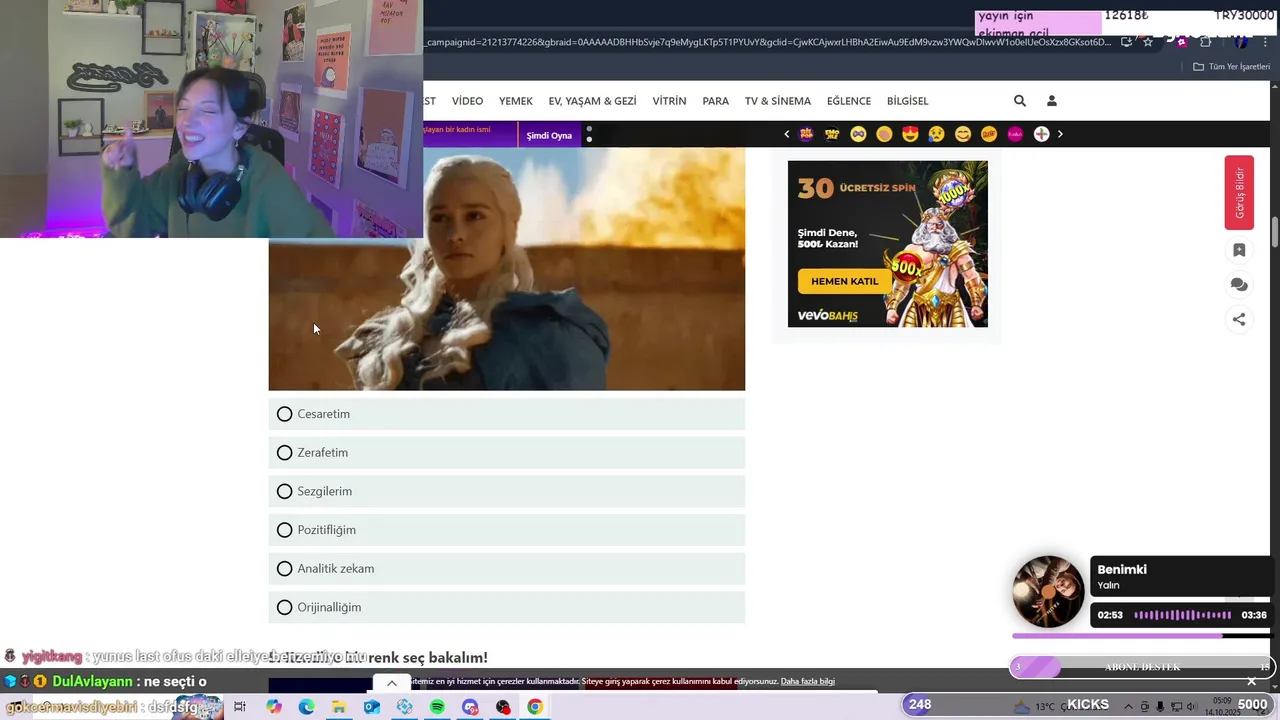Show previous emoji categories with left chevron

pyautogui.click(x=786, y=134)
